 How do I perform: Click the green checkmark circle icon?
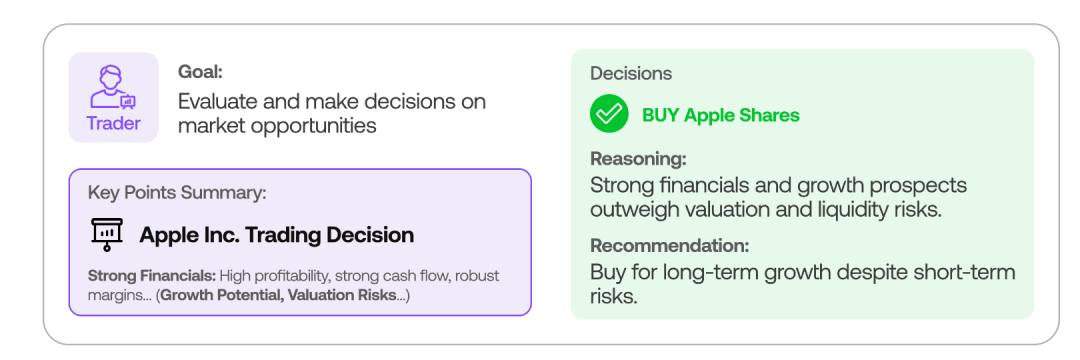tap(609, 114)
